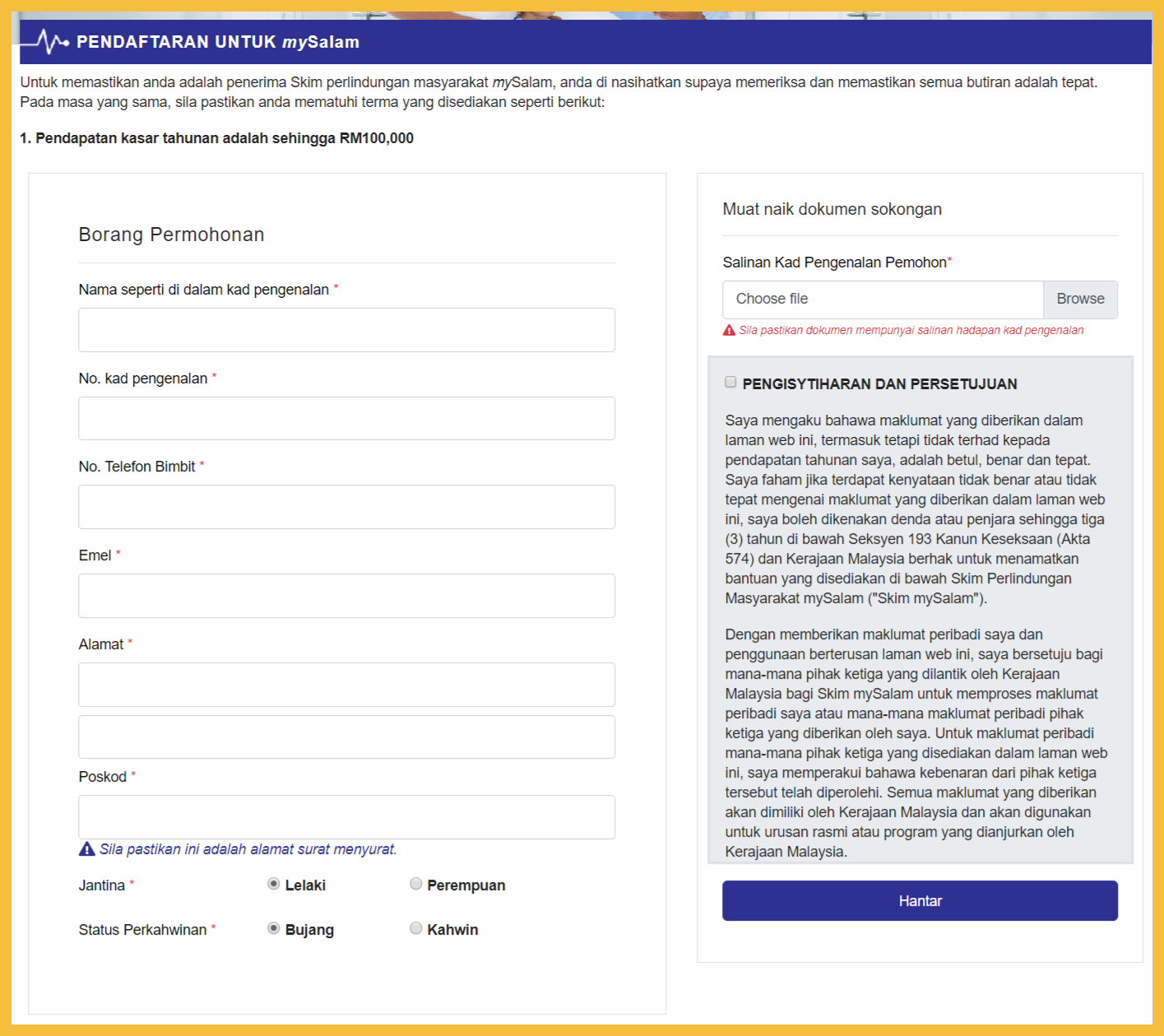Click into the Poskod input field

(x=346, y=817)
